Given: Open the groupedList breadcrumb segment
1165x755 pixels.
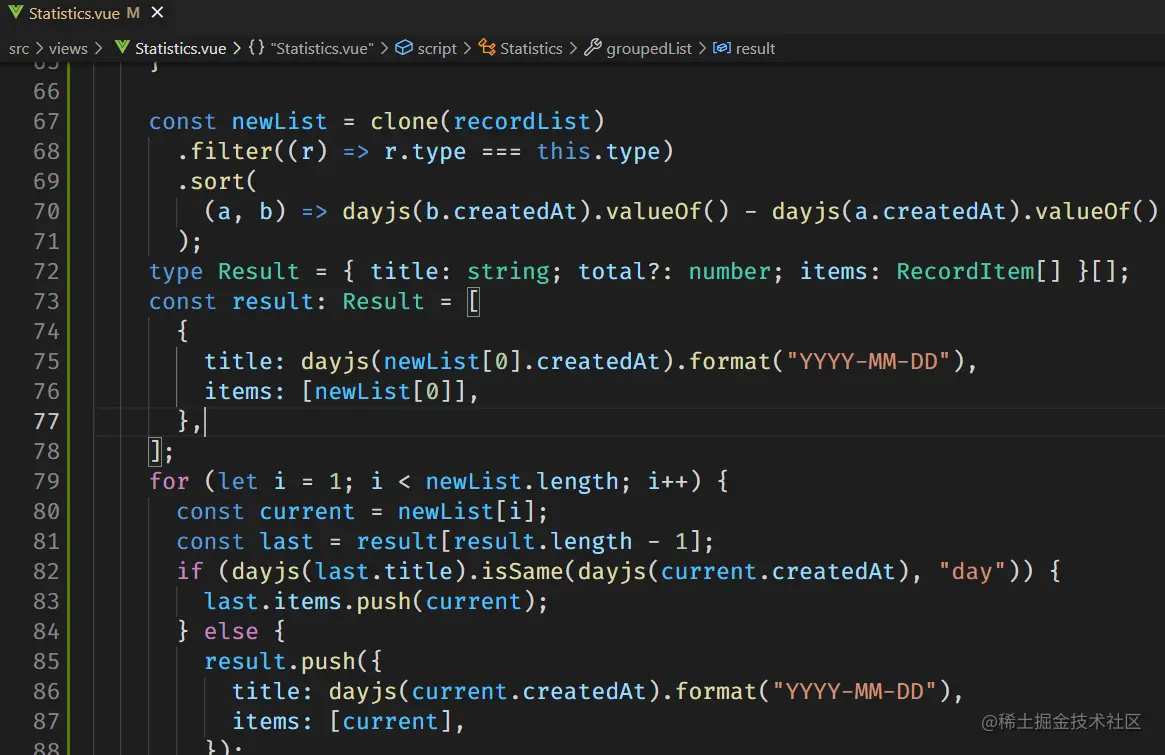Looking at the screenshot, I should coord(649,48).
